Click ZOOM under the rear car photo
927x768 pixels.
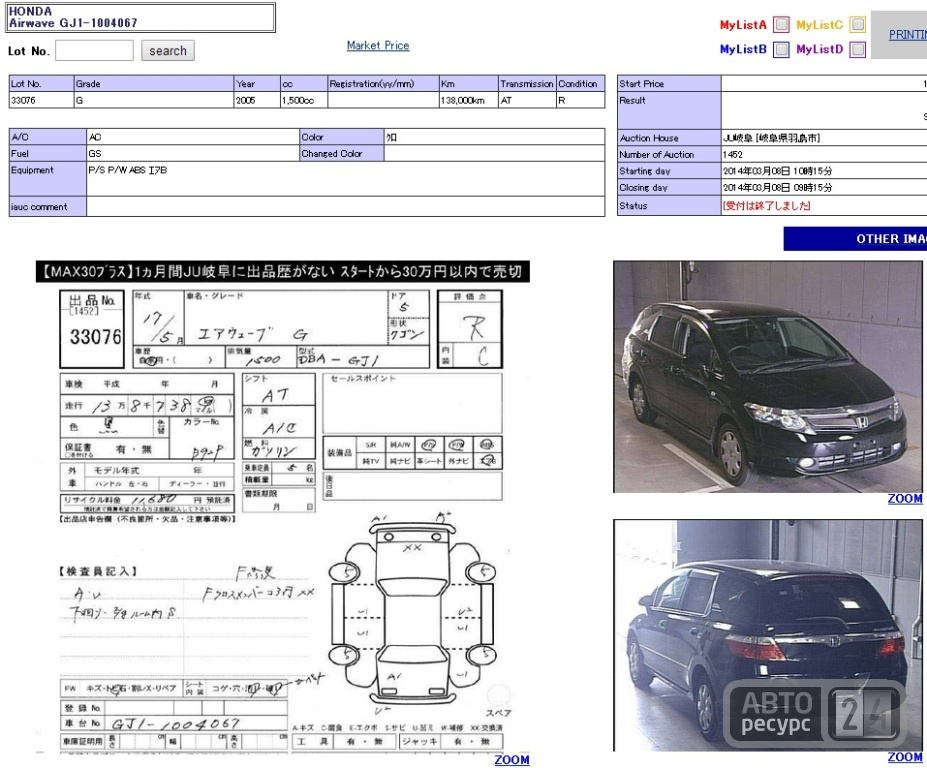(905, 757)
